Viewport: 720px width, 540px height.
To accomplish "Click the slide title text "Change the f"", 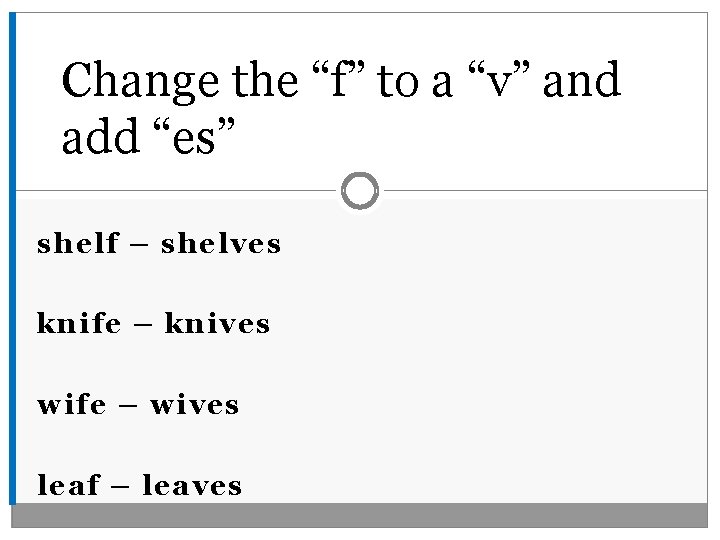I will [x=214, y=81].
